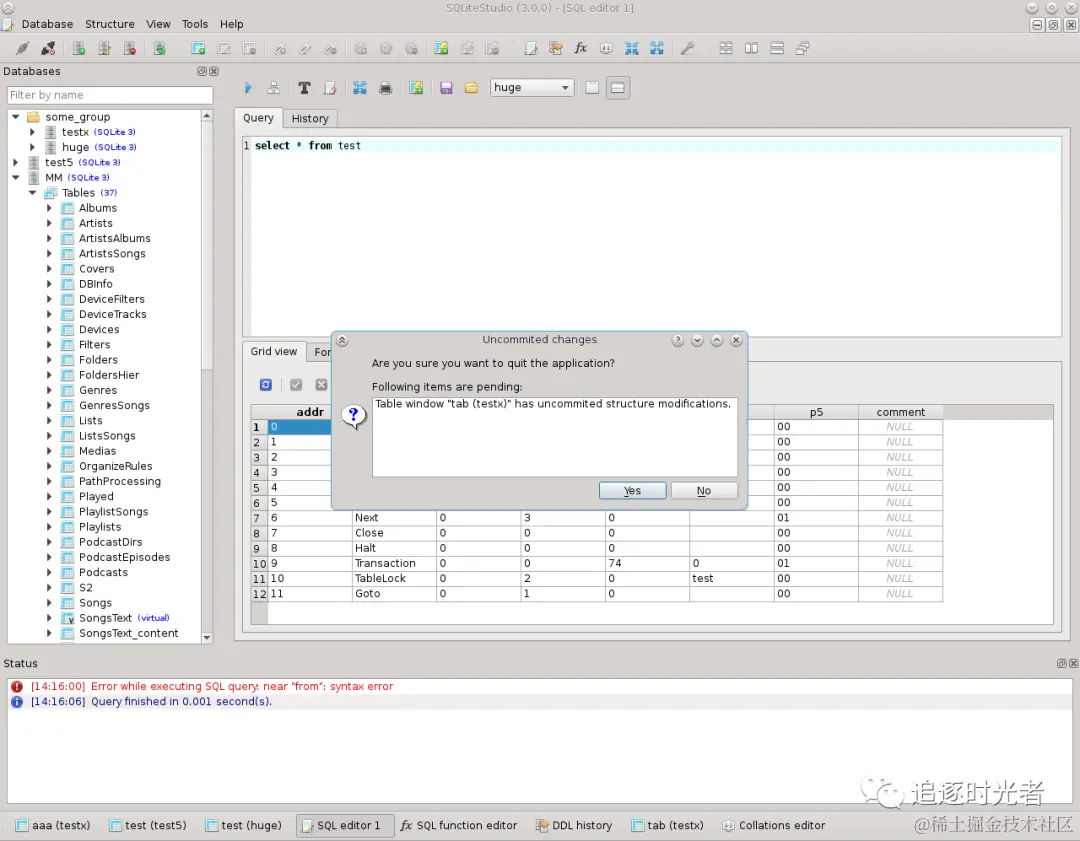The height and width of the screenshot is (841, 1080).
Task: Click the database tree scrollbar thumb
Action: 207,245
